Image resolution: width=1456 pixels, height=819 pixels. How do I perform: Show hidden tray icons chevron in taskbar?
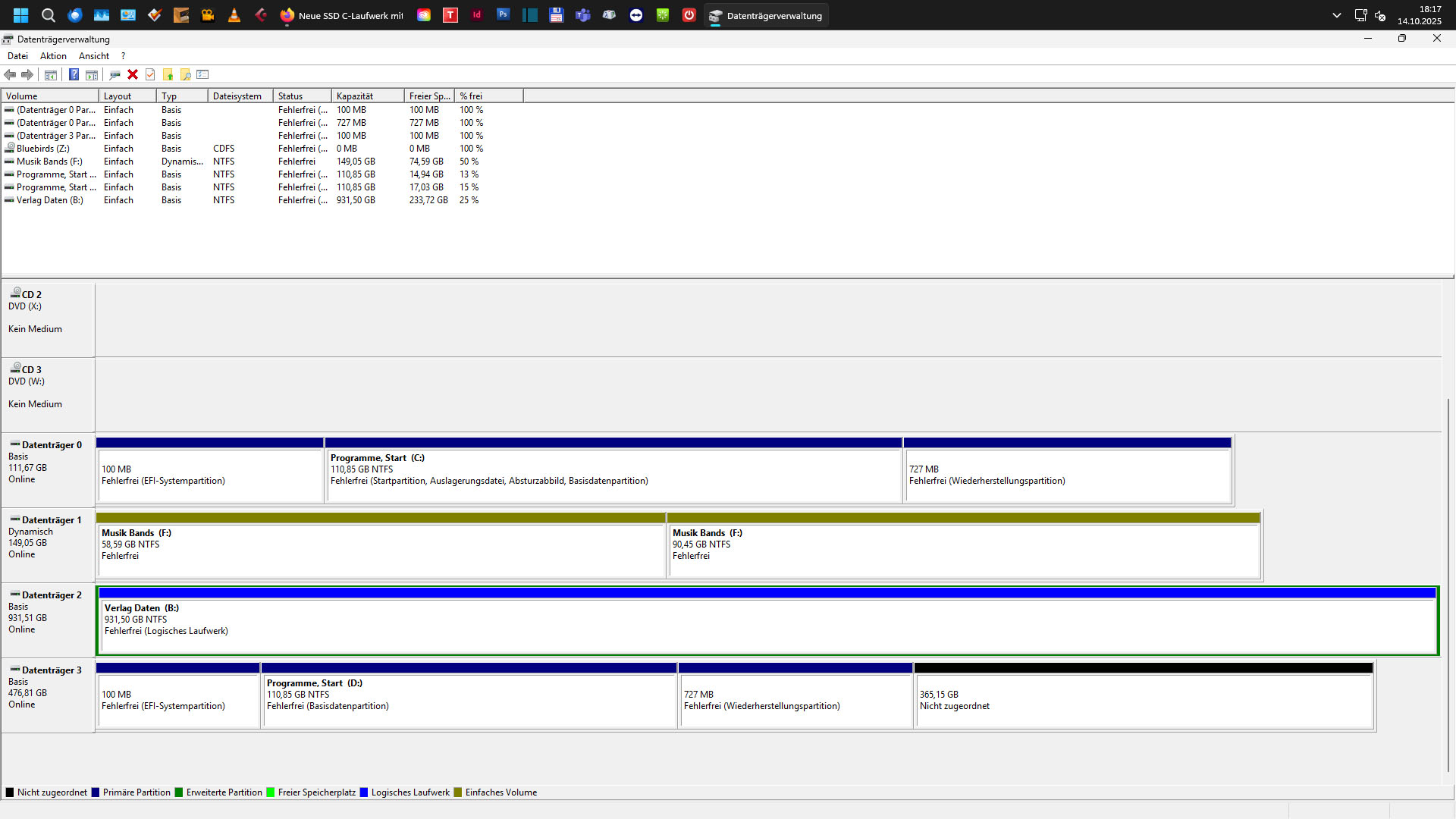pyautogui.click(x=1336, y=15)
